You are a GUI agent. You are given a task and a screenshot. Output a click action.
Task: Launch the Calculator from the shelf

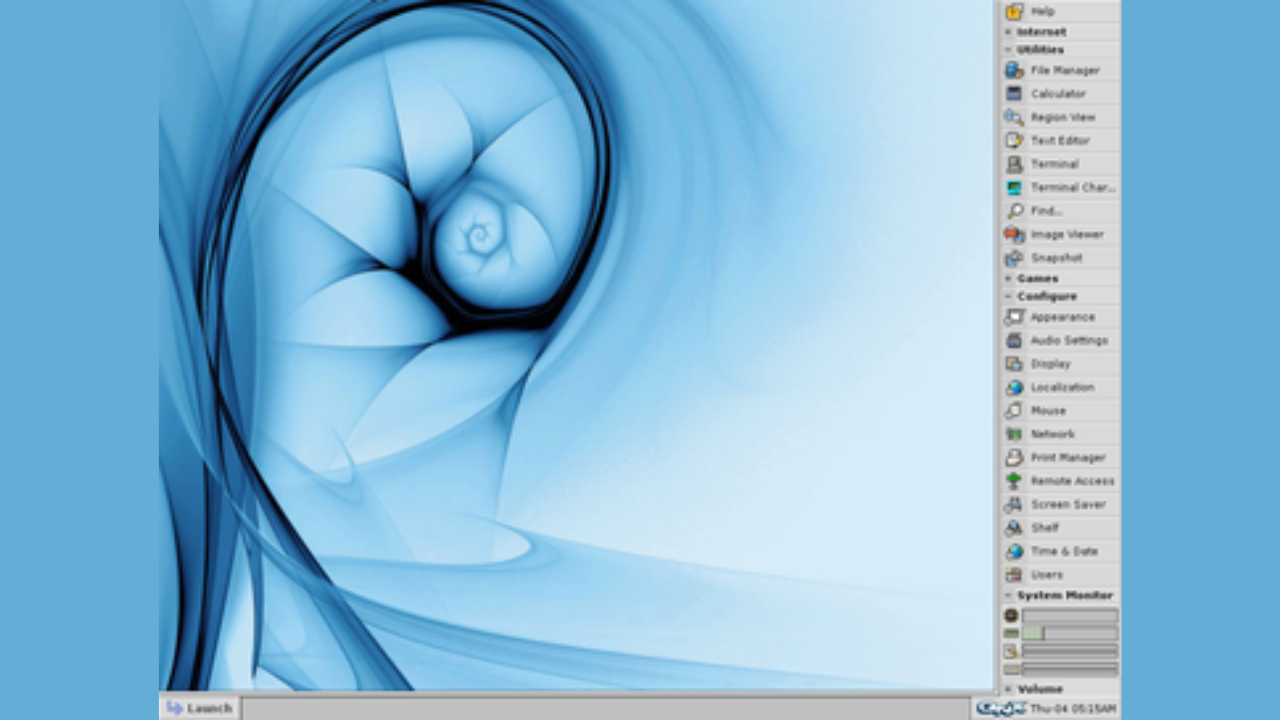pos(1014,94)
